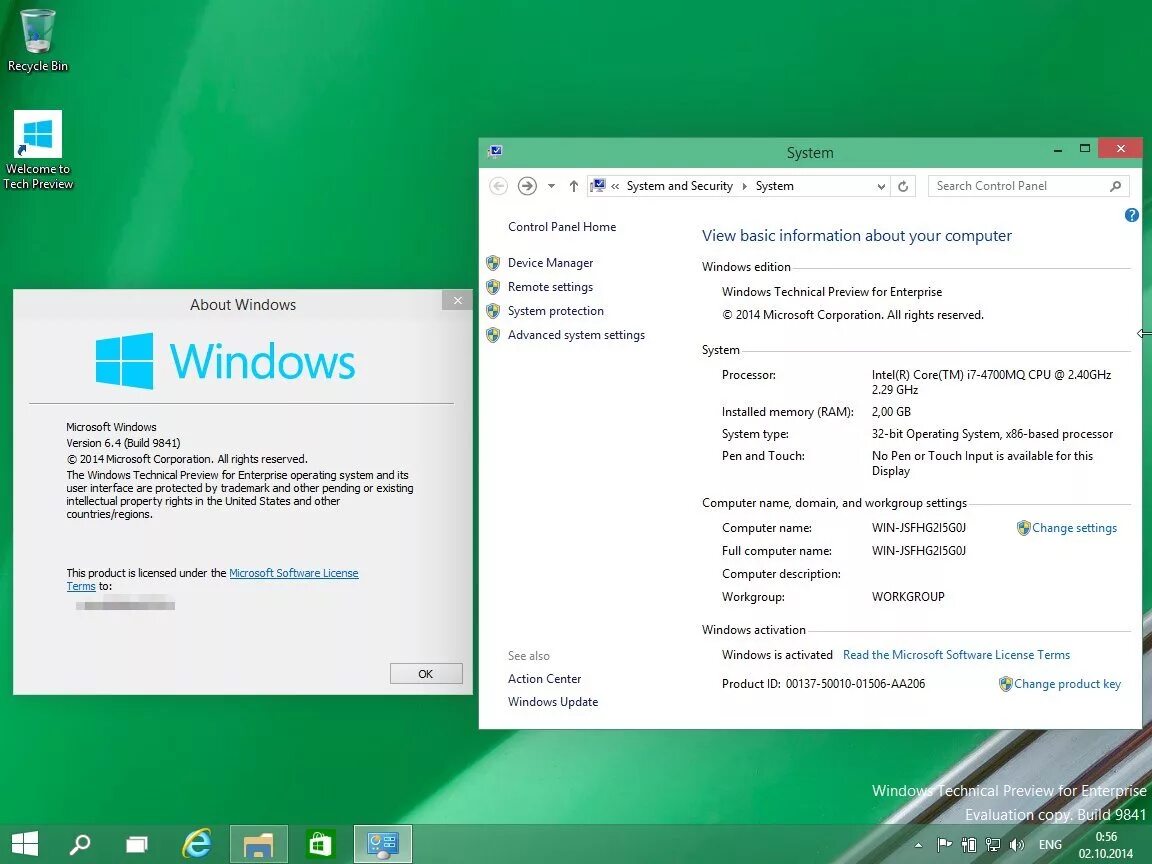Screen dimensions: 1152x864
Task: Click the search magnifier in Control Panel
Action: coord(1115,186)
